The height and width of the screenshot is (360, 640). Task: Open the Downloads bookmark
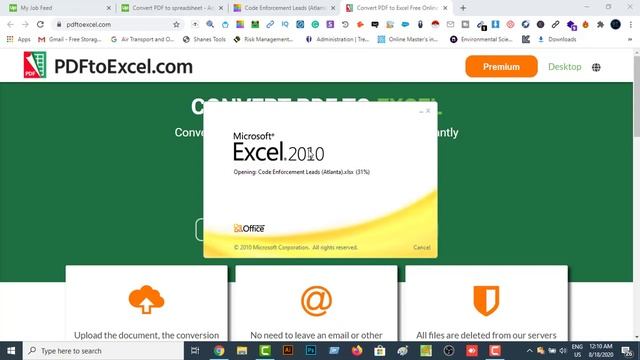pos(557,39)
